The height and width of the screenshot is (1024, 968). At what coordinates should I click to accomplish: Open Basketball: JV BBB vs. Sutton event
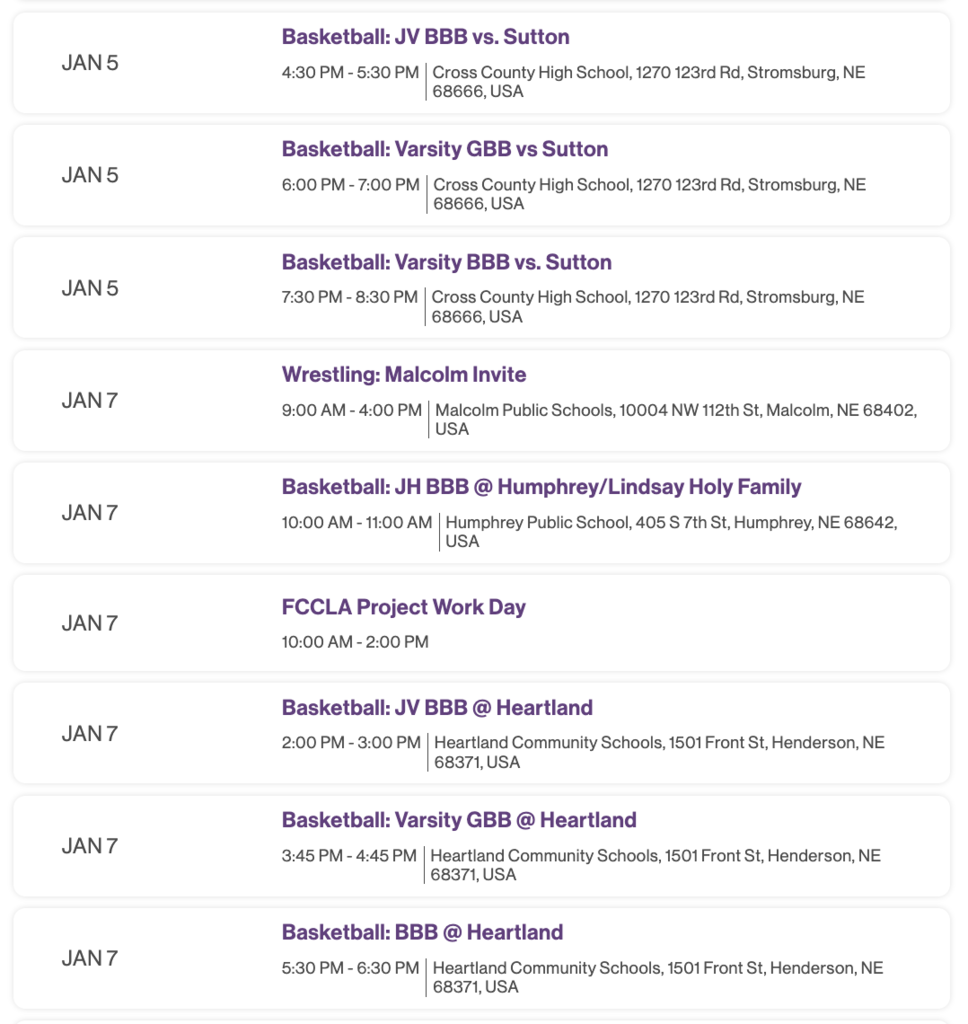(x=425, y=37)
